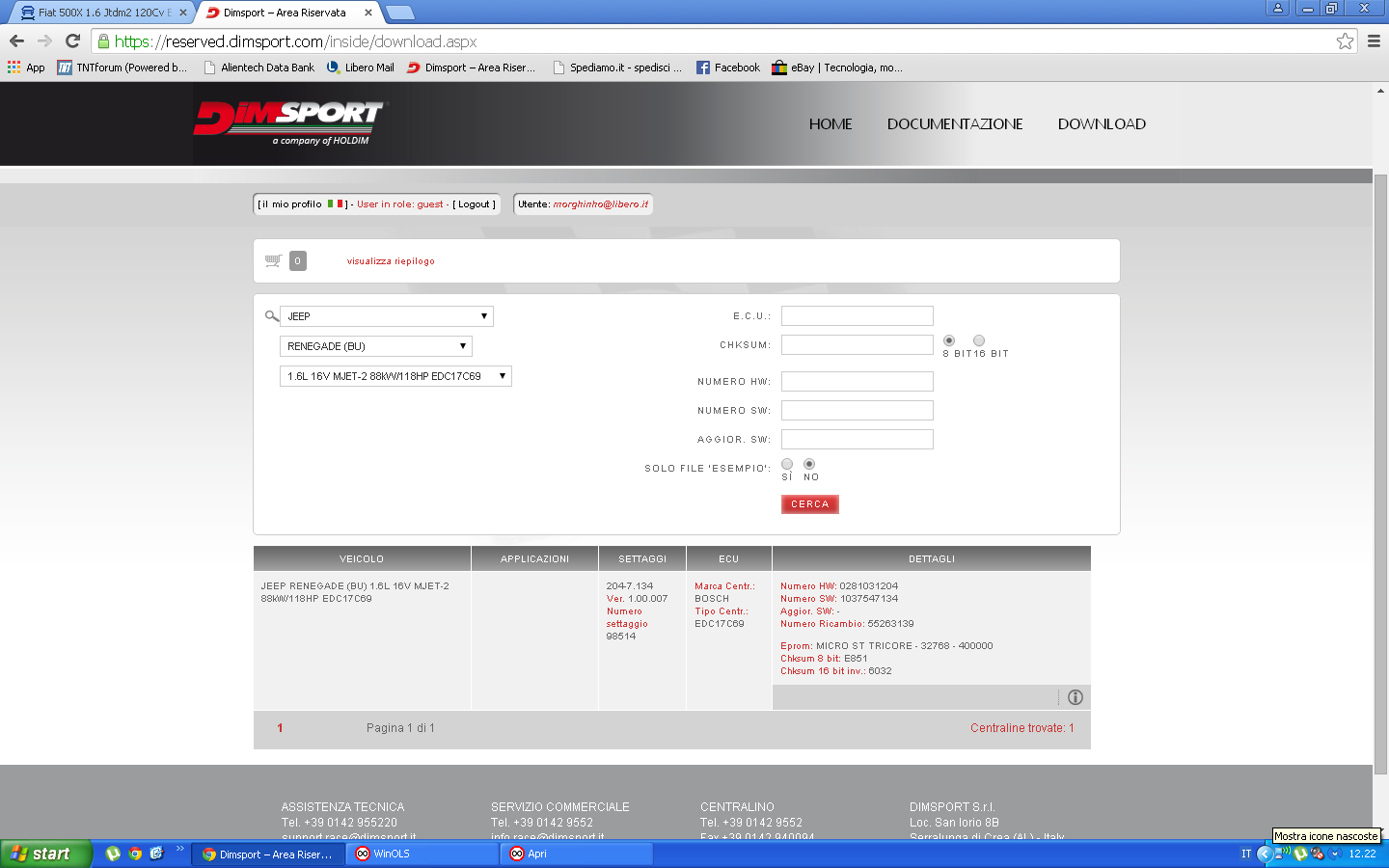This screenshot has width=1389, height=868.
Task: Open the Chrome menu hamburger icon
Action: 1374,41
